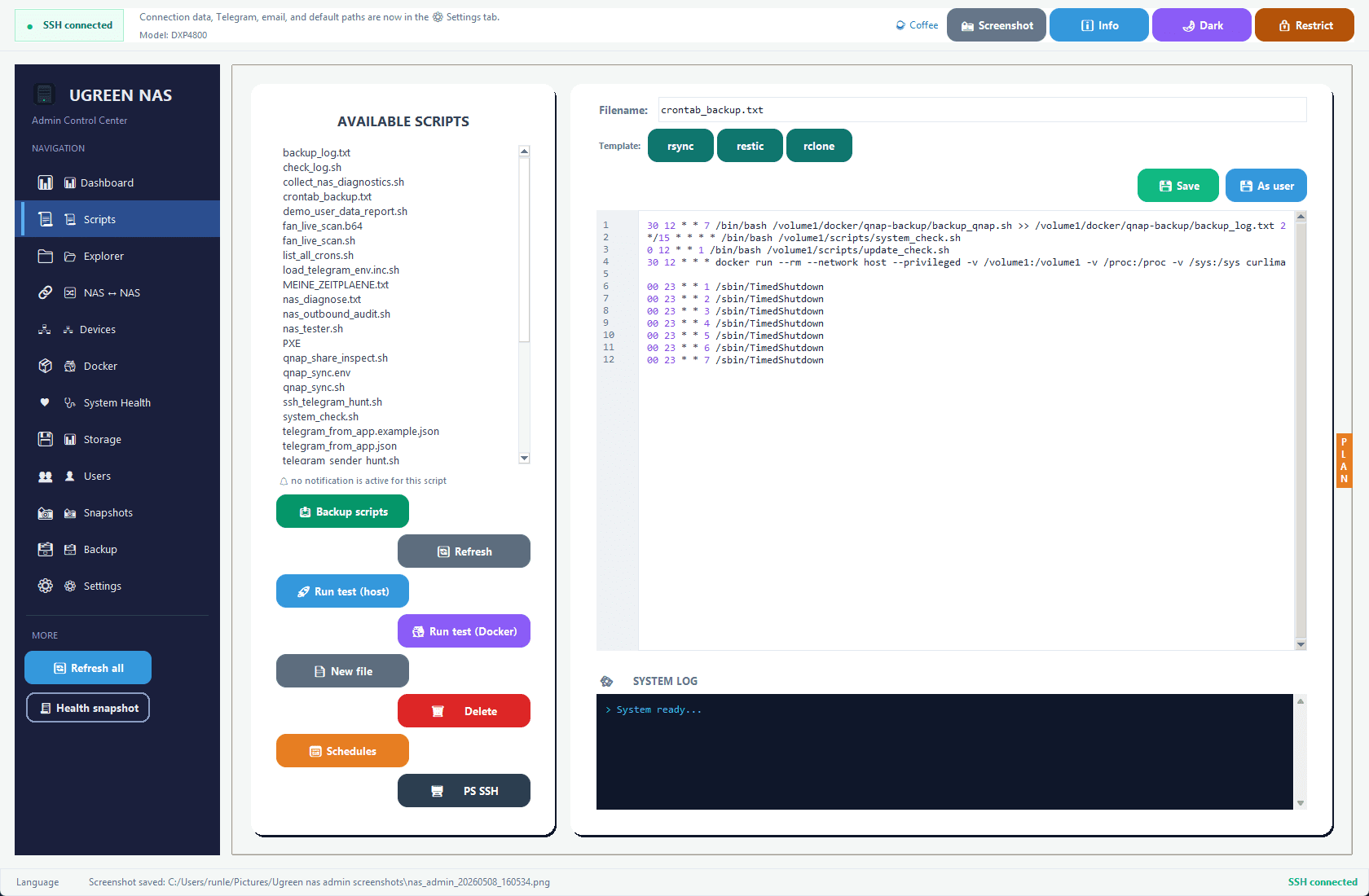Go to NAS ↔ NAS page
The image size is (1369, 896).
(117, 292)
